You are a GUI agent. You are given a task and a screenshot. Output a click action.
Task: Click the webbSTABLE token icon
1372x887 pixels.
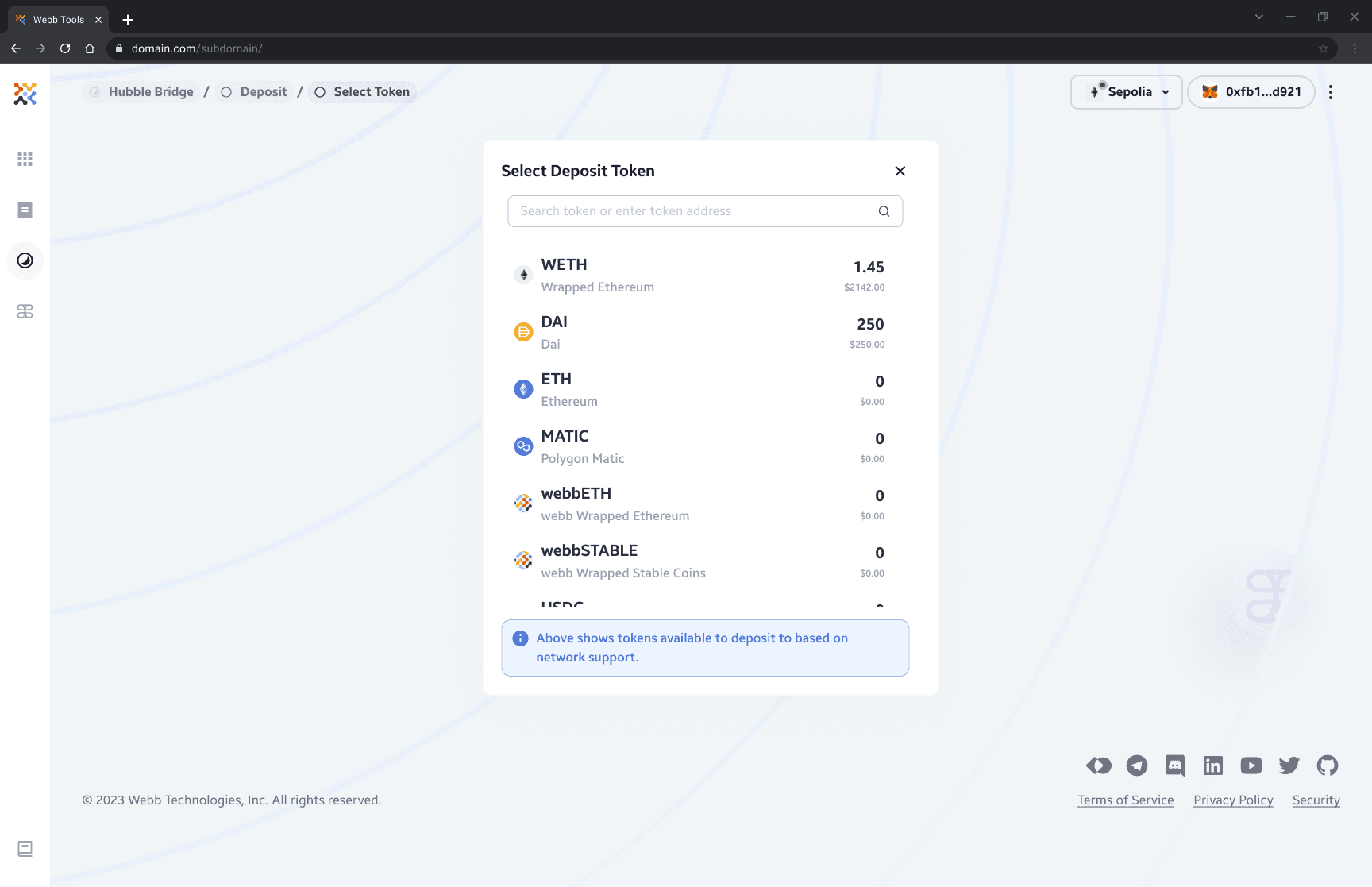[x=523, y=561]
